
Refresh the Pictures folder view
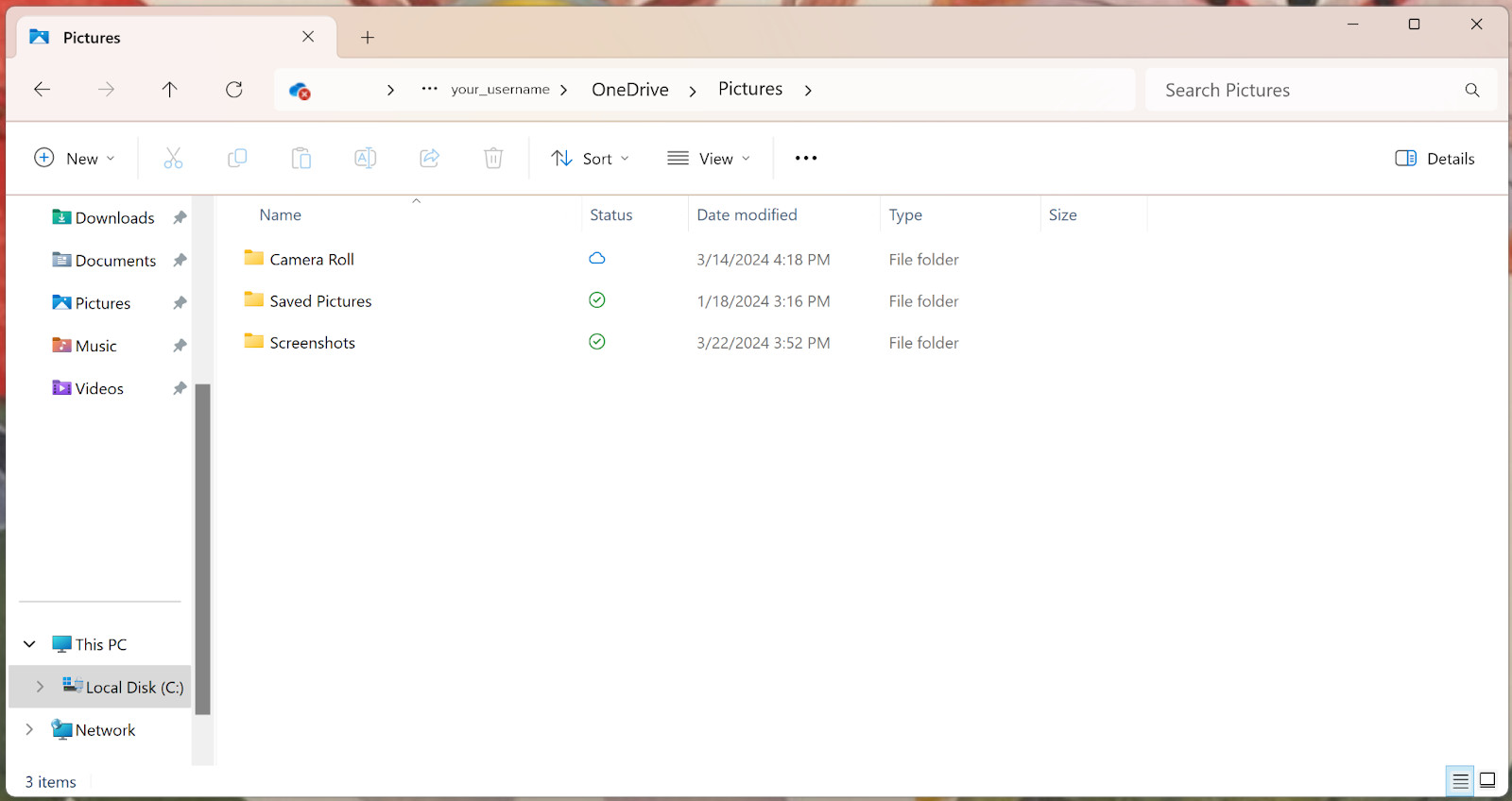234,90
